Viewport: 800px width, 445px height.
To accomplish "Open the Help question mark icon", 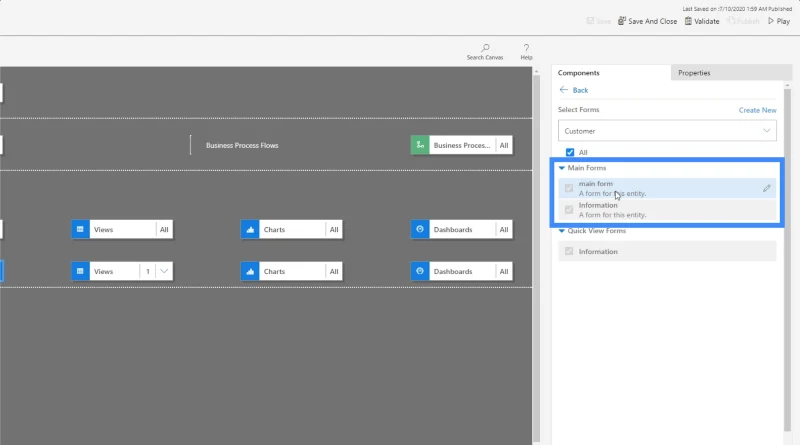I will pos(526,47).
